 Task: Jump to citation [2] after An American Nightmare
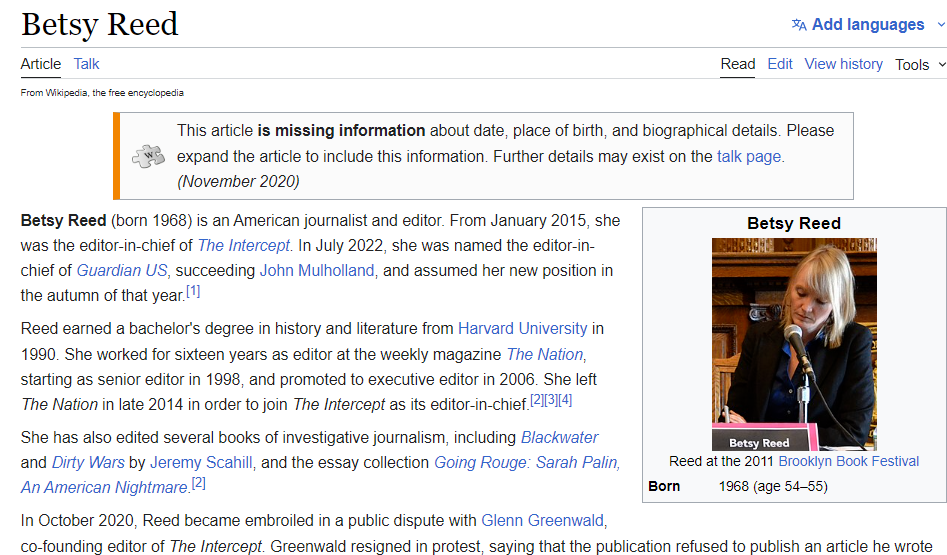click(x=199, y=483)
